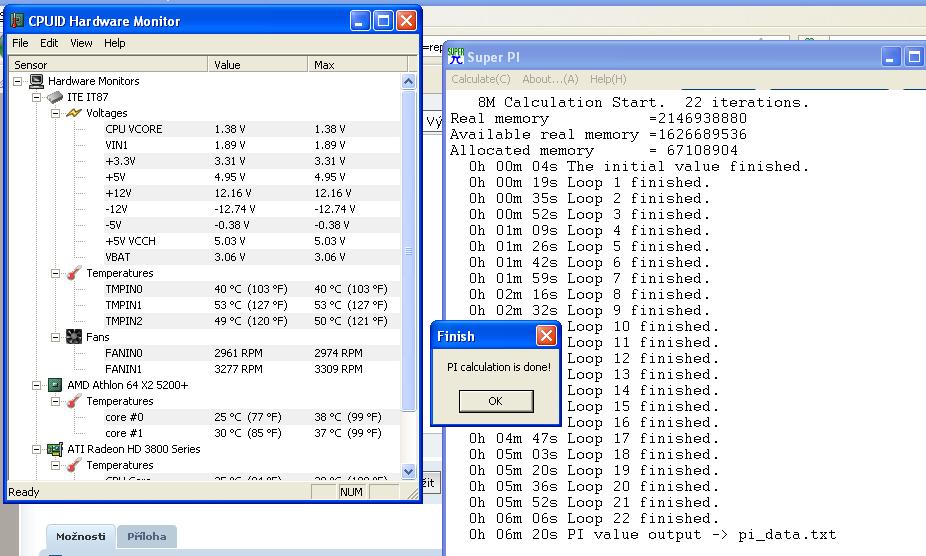Image resolution: width=926 pixels, height=556 pixels.
Task: Click the Ready status bar text
Action: tap(24, 492)
